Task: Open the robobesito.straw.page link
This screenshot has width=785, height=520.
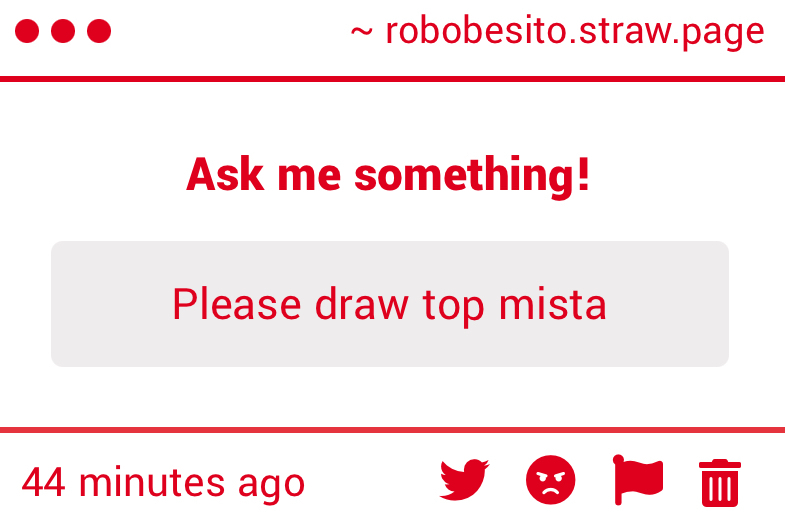Action: (x=574, y=32)
